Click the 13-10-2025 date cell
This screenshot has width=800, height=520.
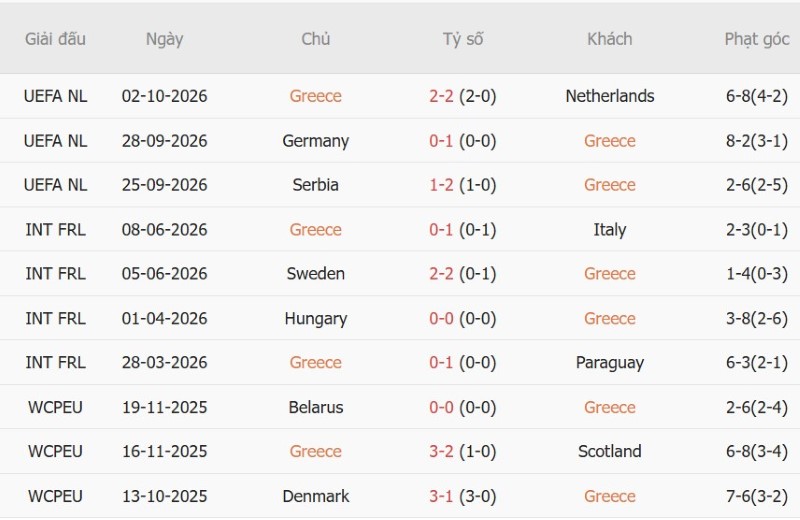point(164,496)
